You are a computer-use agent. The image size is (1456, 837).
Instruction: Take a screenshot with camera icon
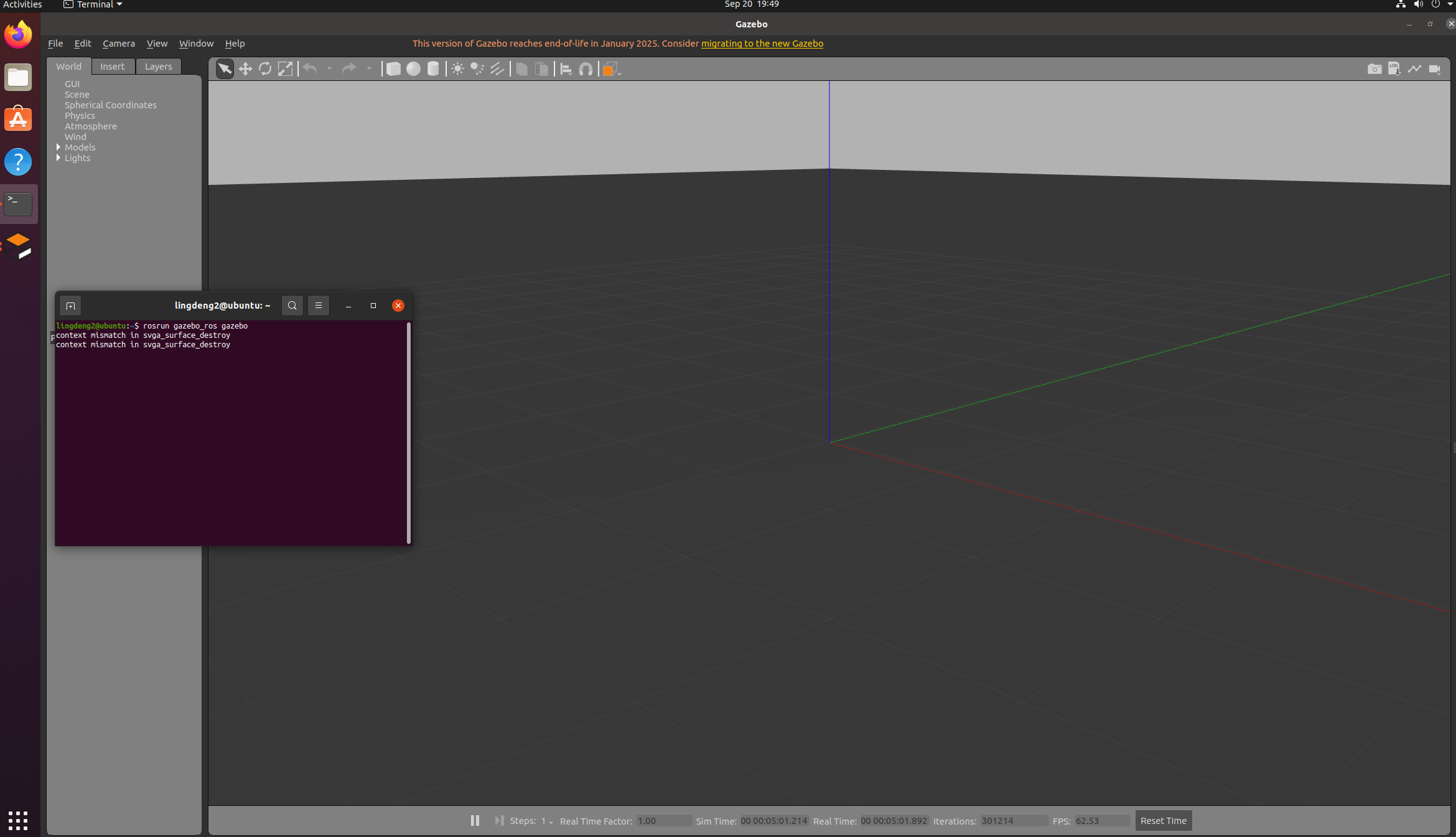[x=1374, y=69]
